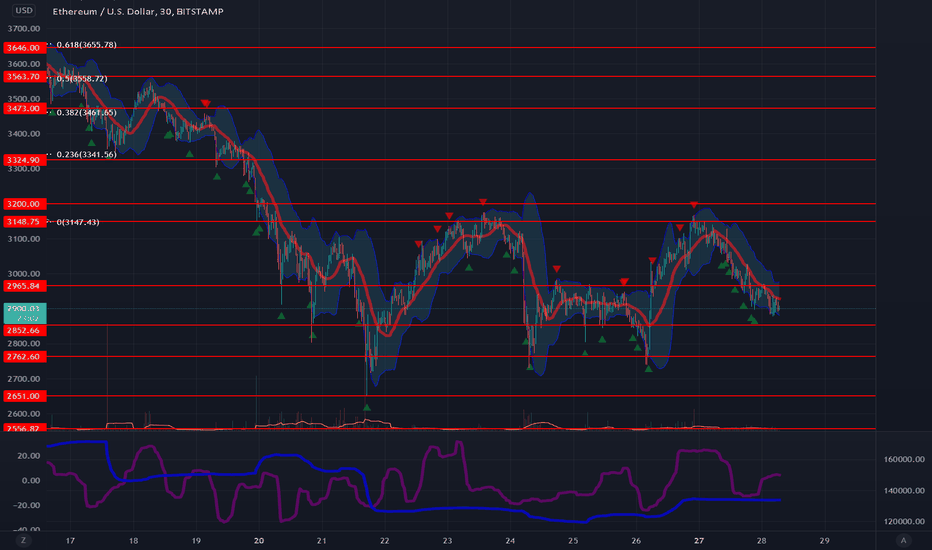The image size is (932, 550).
Task: Select the 0.236(3341.56) Fibonacci level label
Action: click(x=86, y=154)
